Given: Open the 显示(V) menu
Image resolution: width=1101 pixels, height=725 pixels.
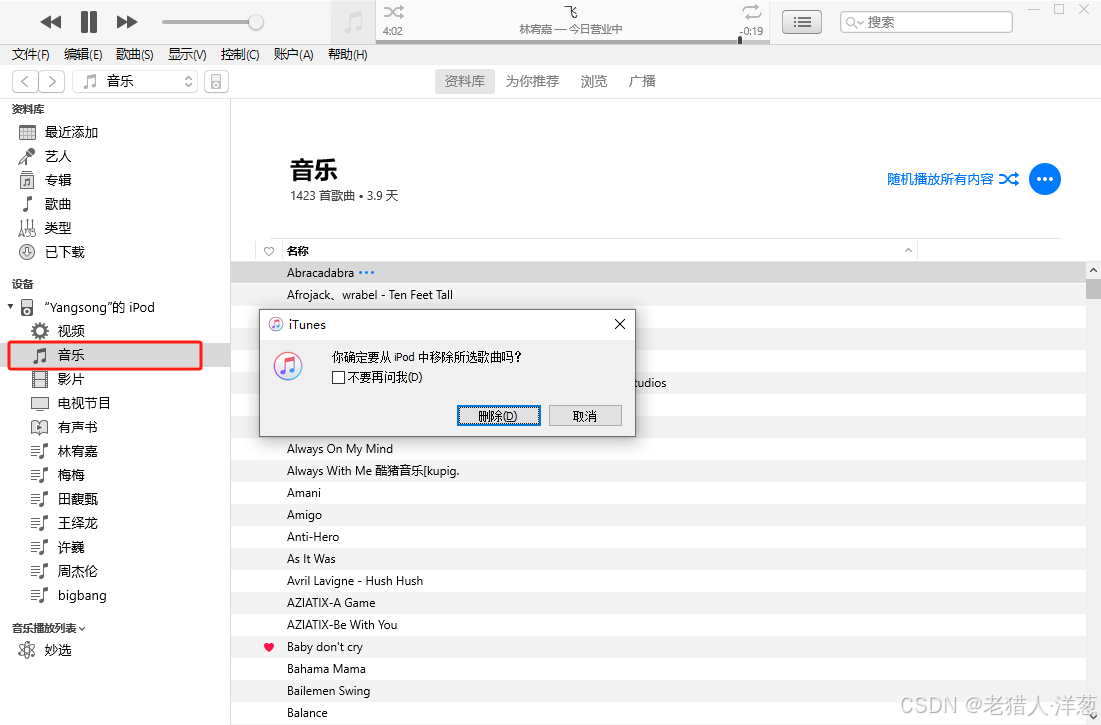Looking at the screenshot, I should pos(187,54).
